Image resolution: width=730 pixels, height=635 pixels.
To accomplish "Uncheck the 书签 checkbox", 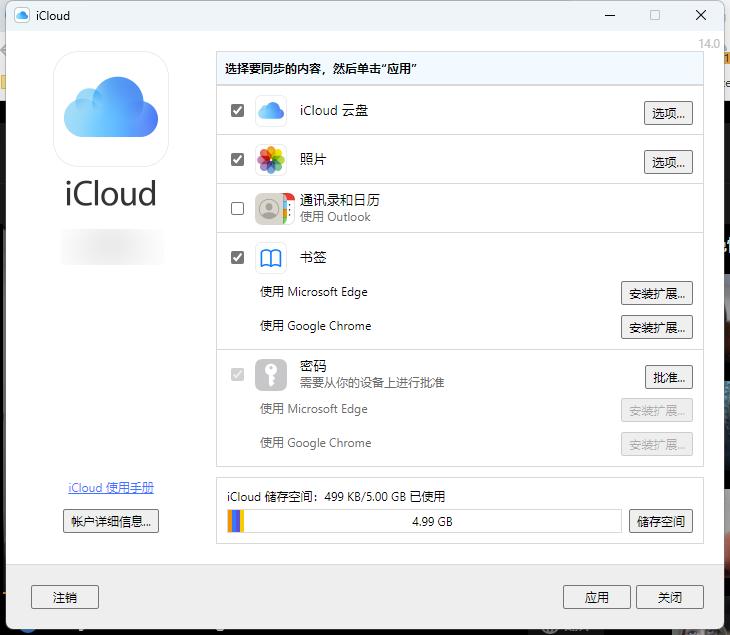I will [237, 257].
